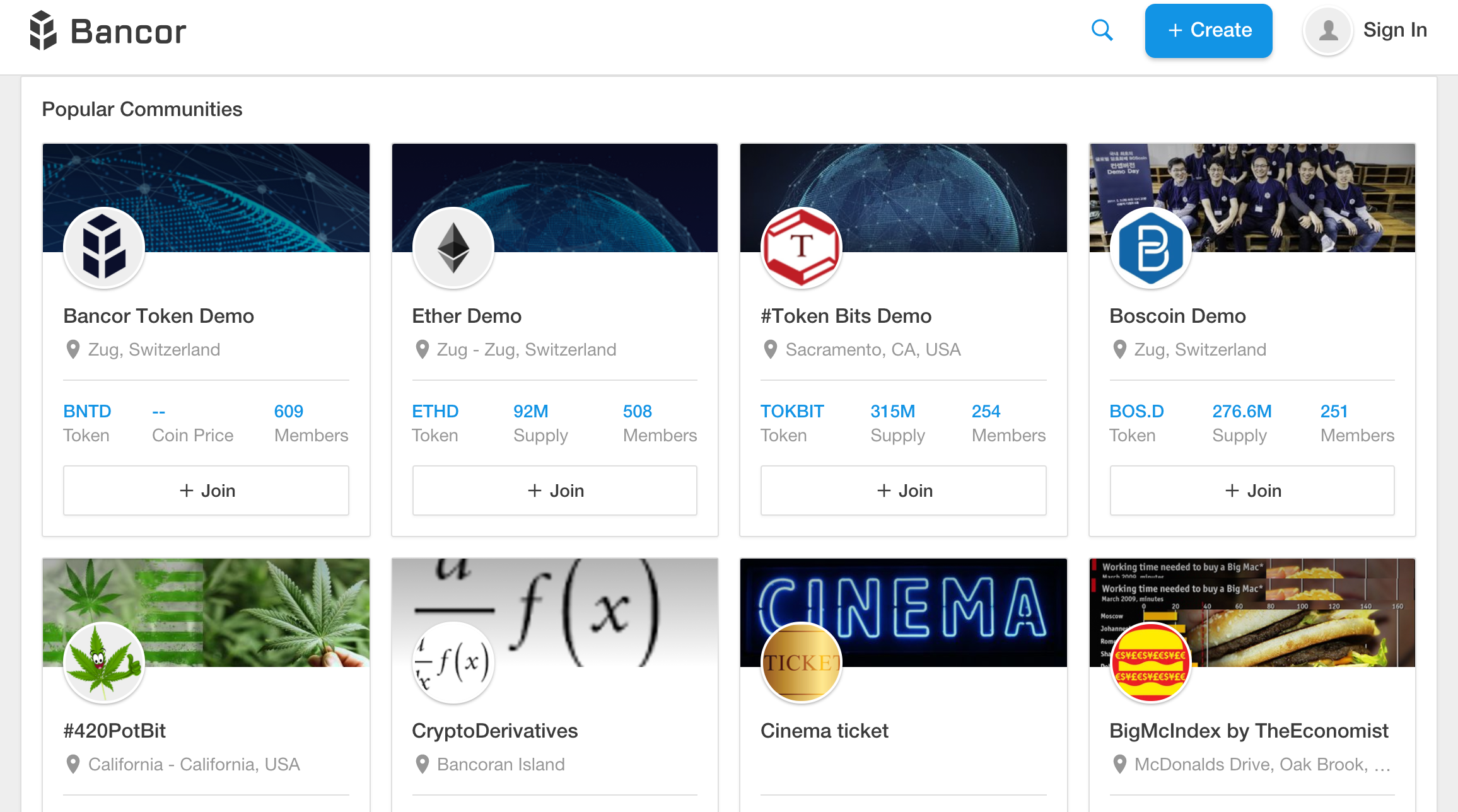Click location pin beside Zug - Zug, Switzerland
Screen dimensions: 1458x812
coord(422,350)
